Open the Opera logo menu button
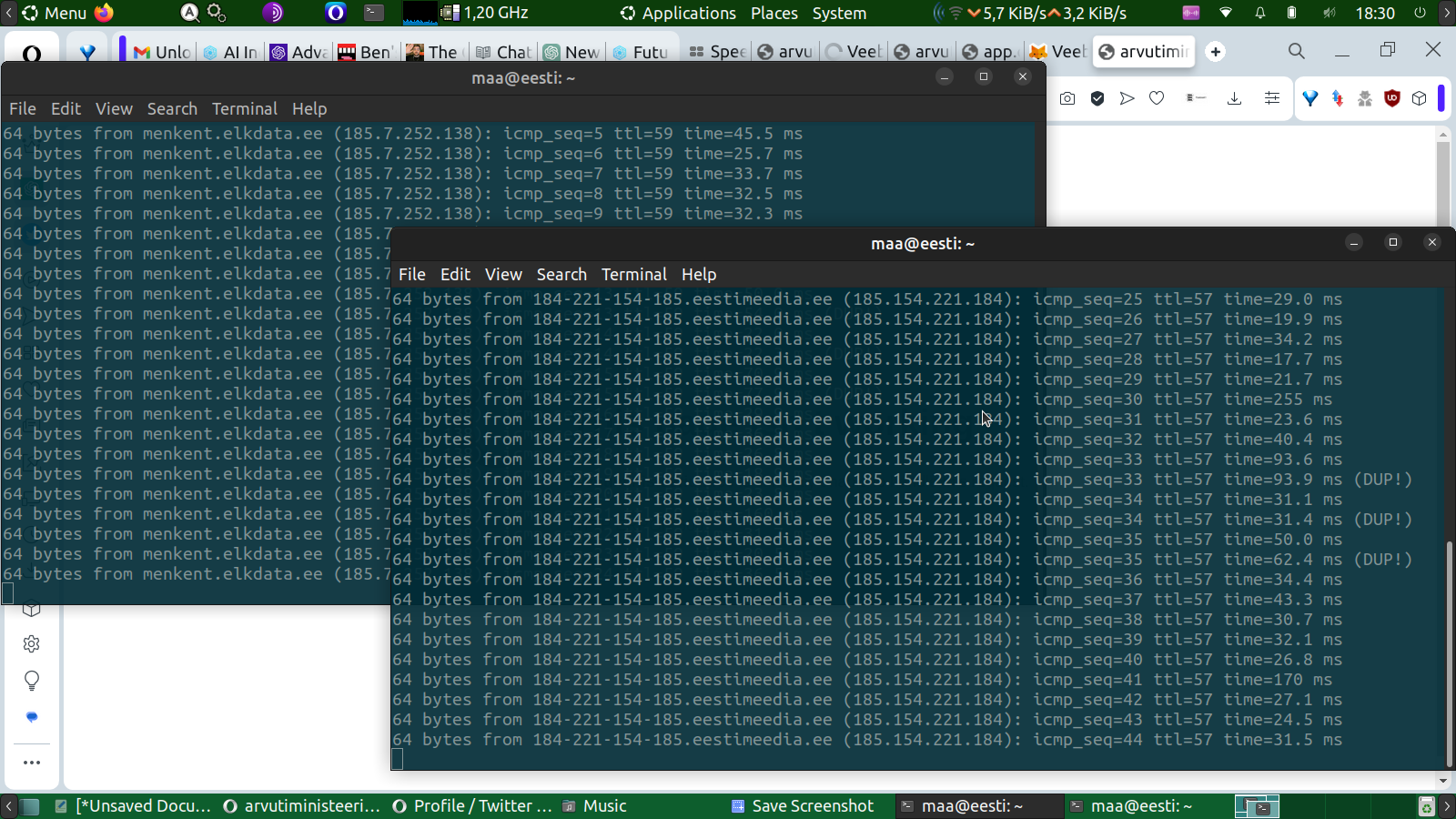 32,53
